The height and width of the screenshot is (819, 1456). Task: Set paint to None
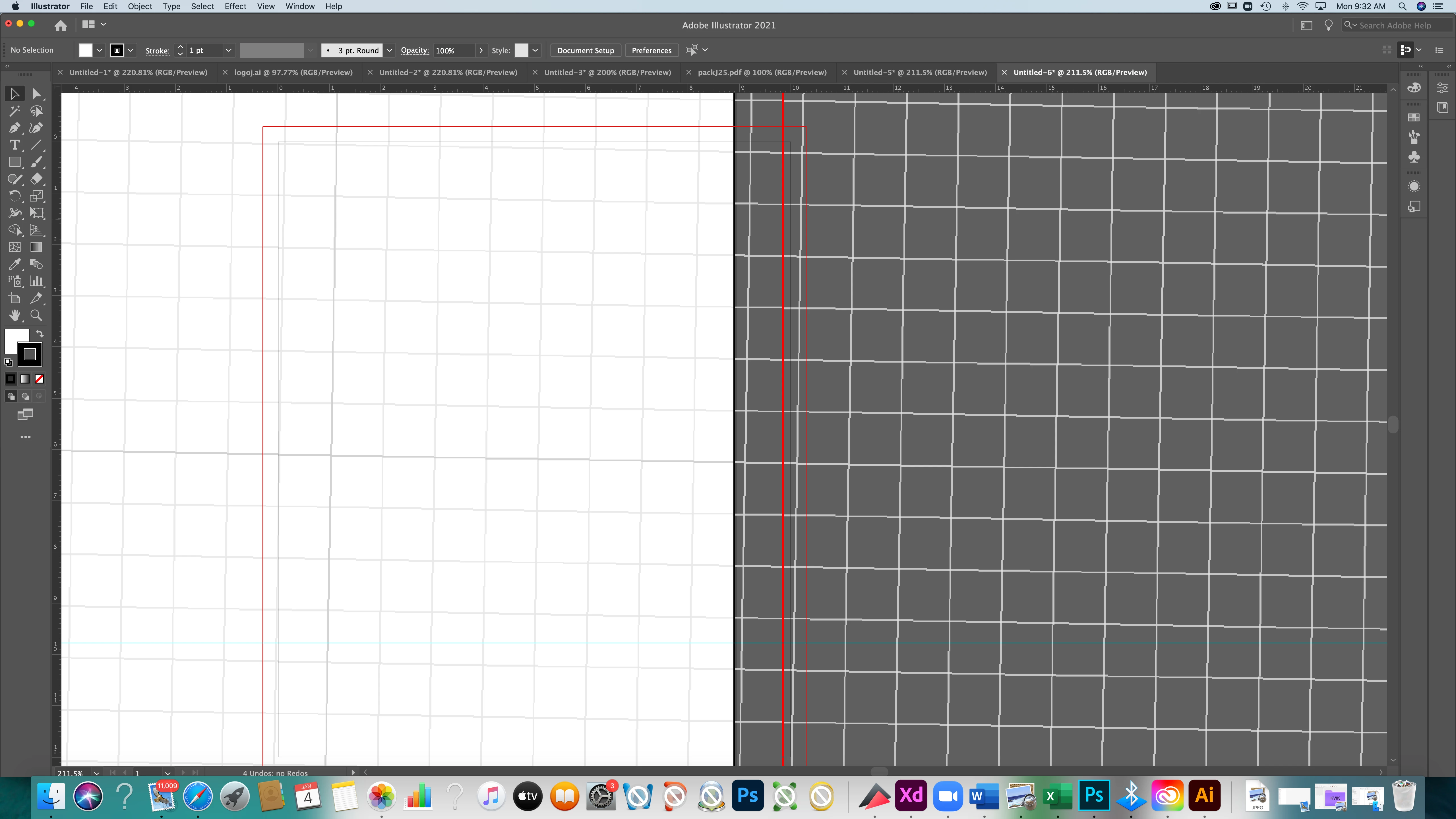pyautogui.click(x=40, y=379)
